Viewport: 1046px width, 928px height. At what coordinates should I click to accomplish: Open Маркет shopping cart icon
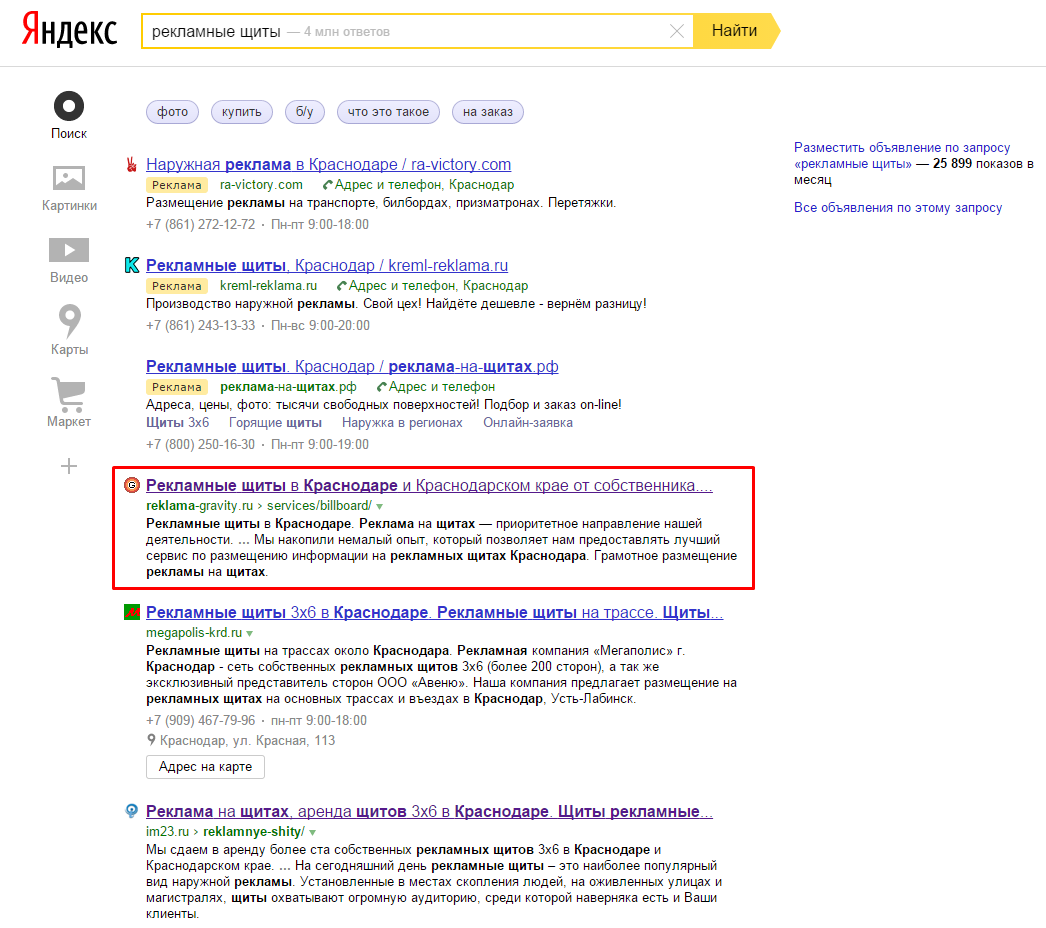(x=69, y=402)
